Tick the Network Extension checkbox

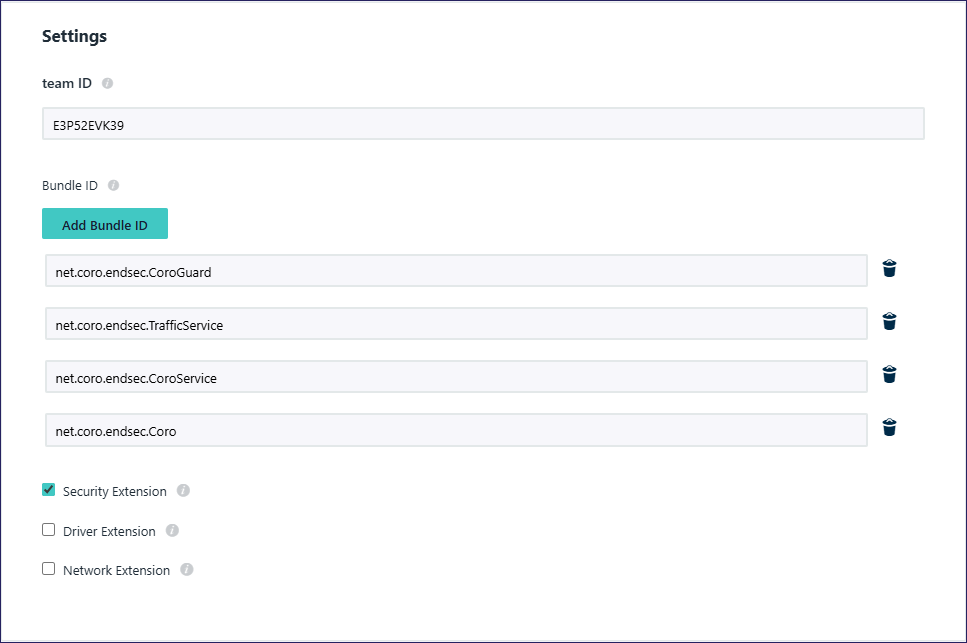(x=48, y=569)
